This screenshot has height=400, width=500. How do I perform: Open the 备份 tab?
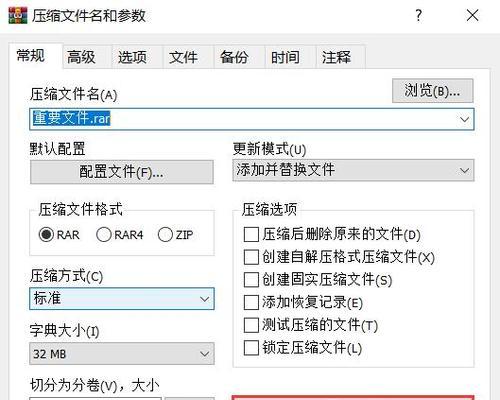coord(234,57)
